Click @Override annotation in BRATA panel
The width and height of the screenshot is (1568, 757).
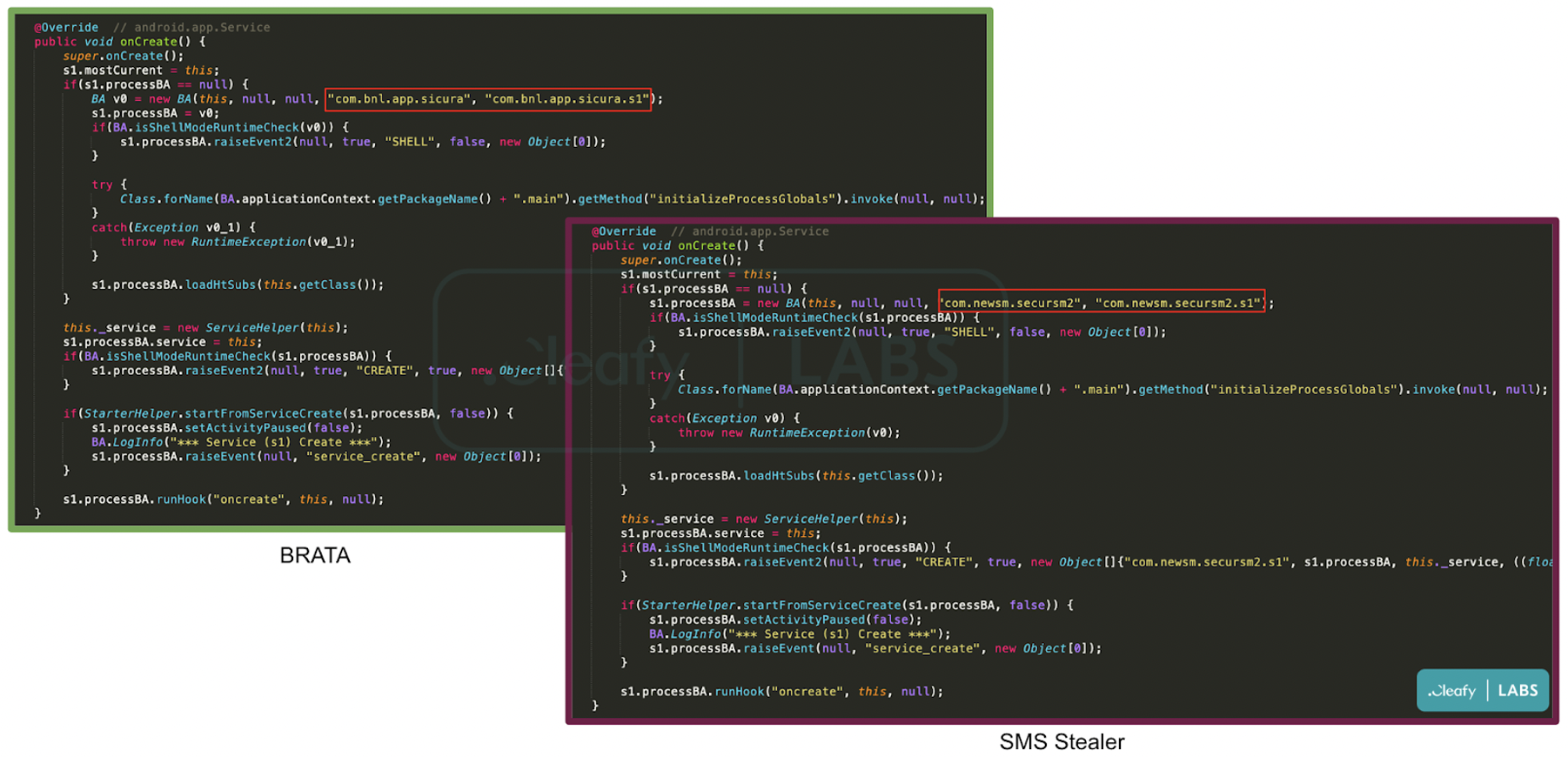(66, 28)
